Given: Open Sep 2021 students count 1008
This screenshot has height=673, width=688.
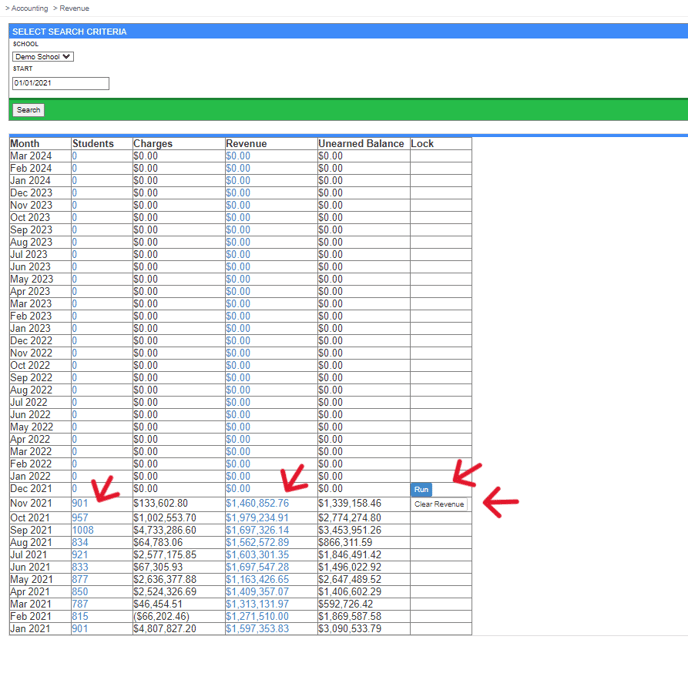Looking at the screenshot, I should (x=83, y=530).
